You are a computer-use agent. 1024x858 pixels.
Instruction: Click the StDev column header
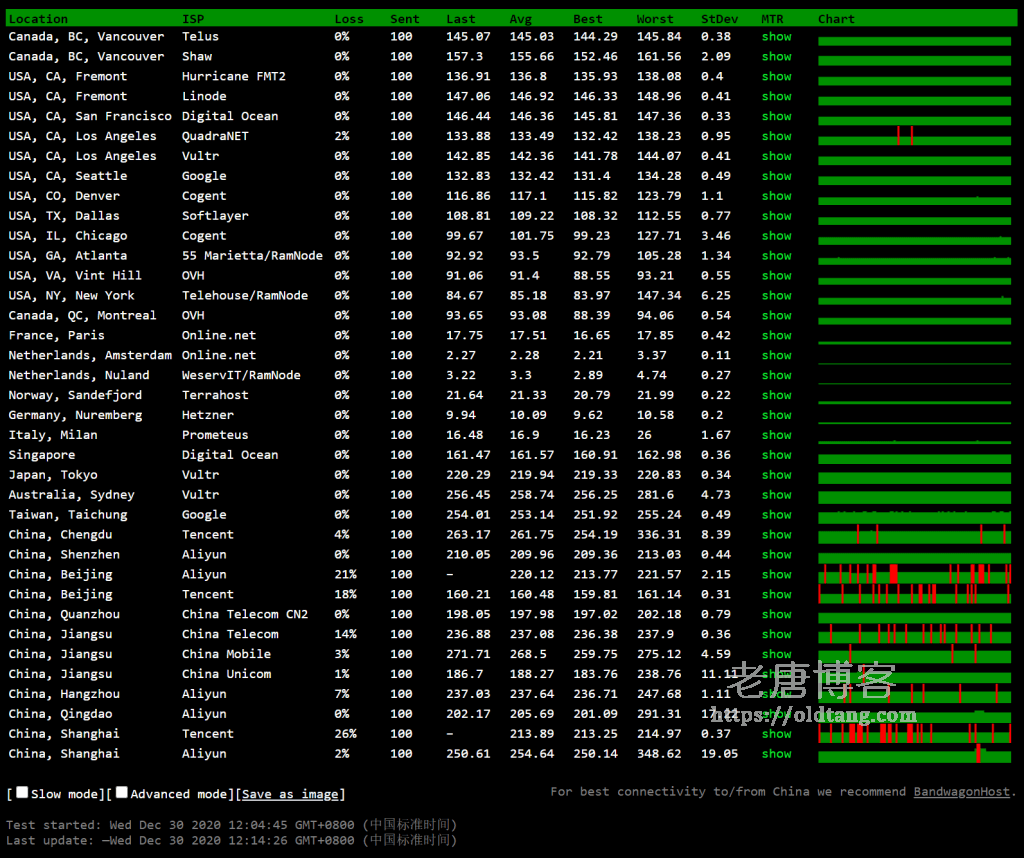(x=719, y=19)
